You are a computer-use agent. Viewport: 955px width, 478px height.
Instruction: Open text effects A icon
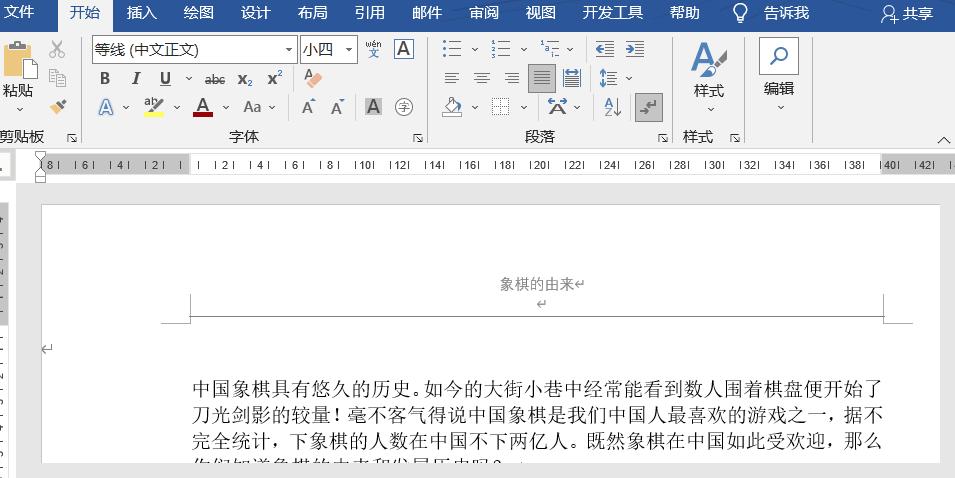[x=106, y=107]
